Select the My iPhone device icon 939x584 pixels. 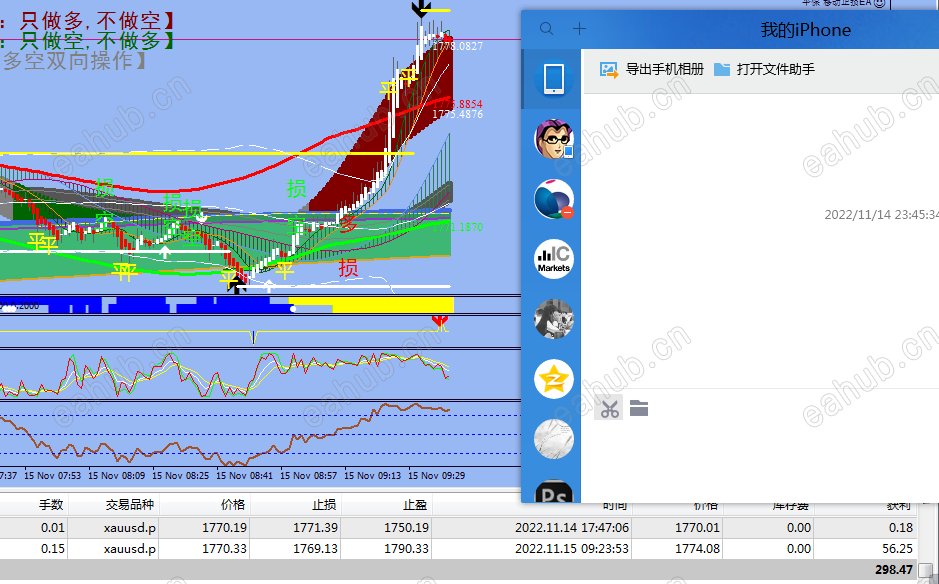(553, 78)
